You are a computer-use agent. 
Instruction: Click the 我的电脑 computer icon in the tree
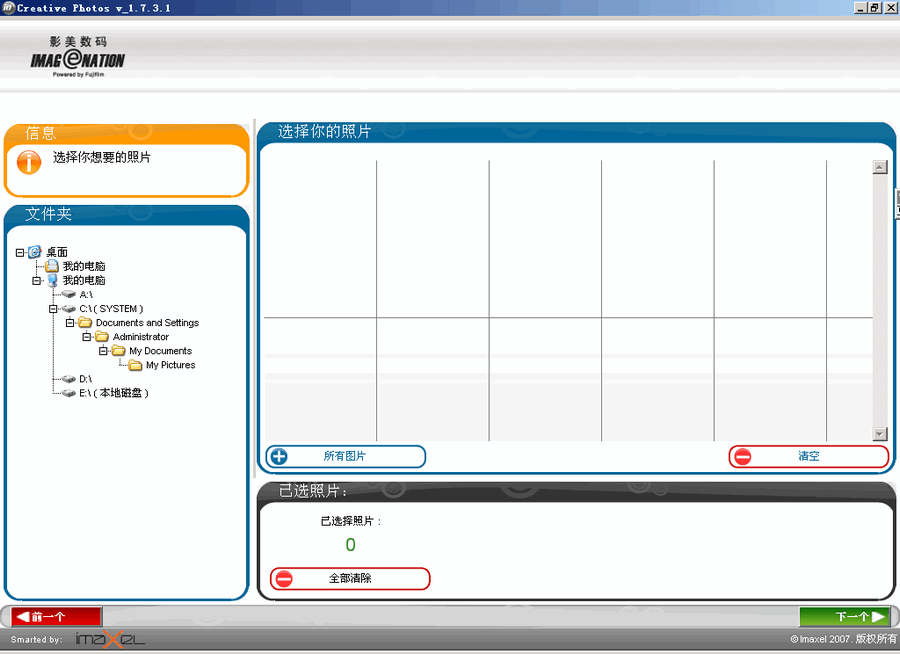(x=53, y=280)
